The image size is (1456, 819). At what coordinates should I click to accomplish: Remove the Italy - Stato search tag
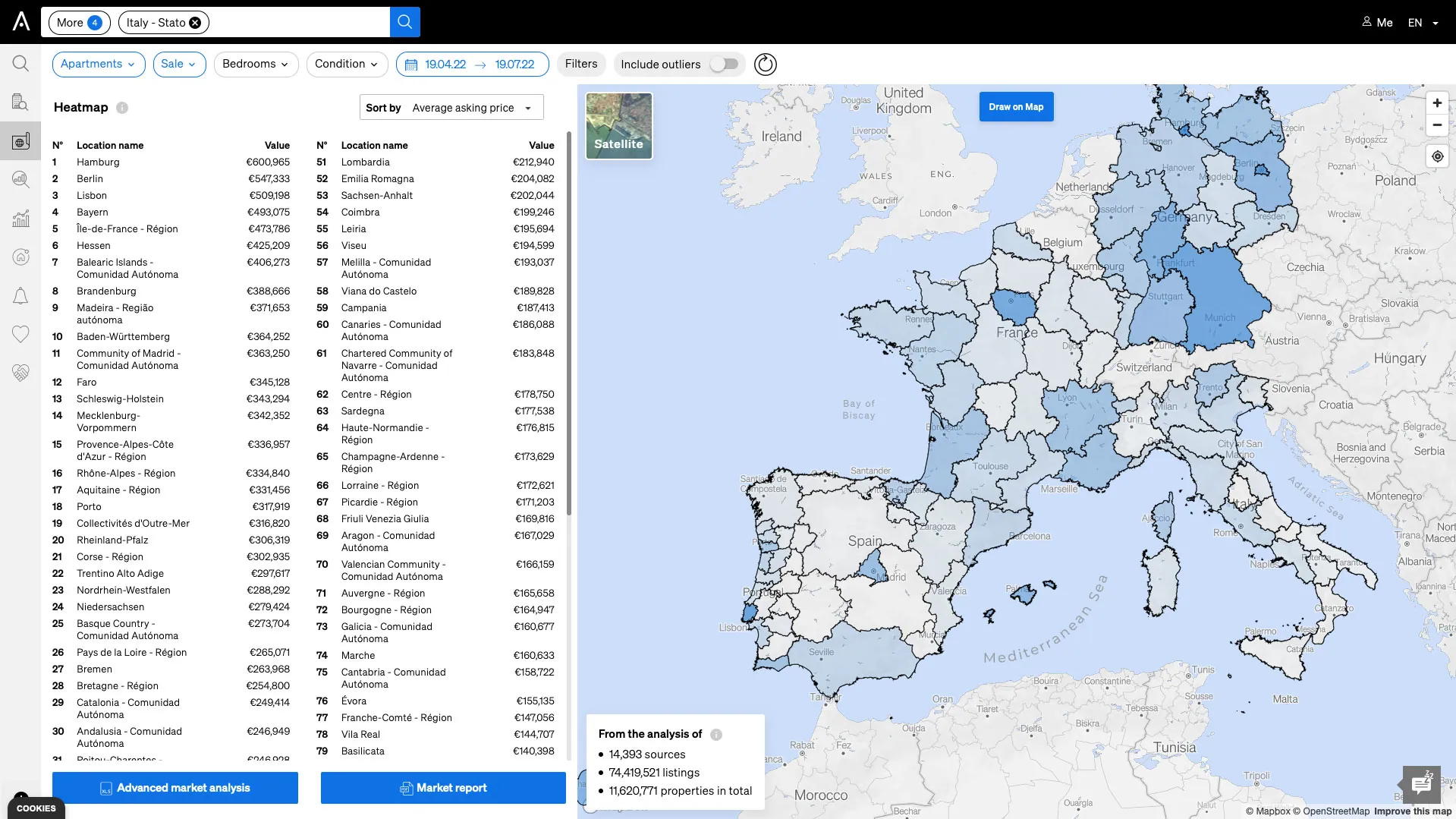pos(195,23)
